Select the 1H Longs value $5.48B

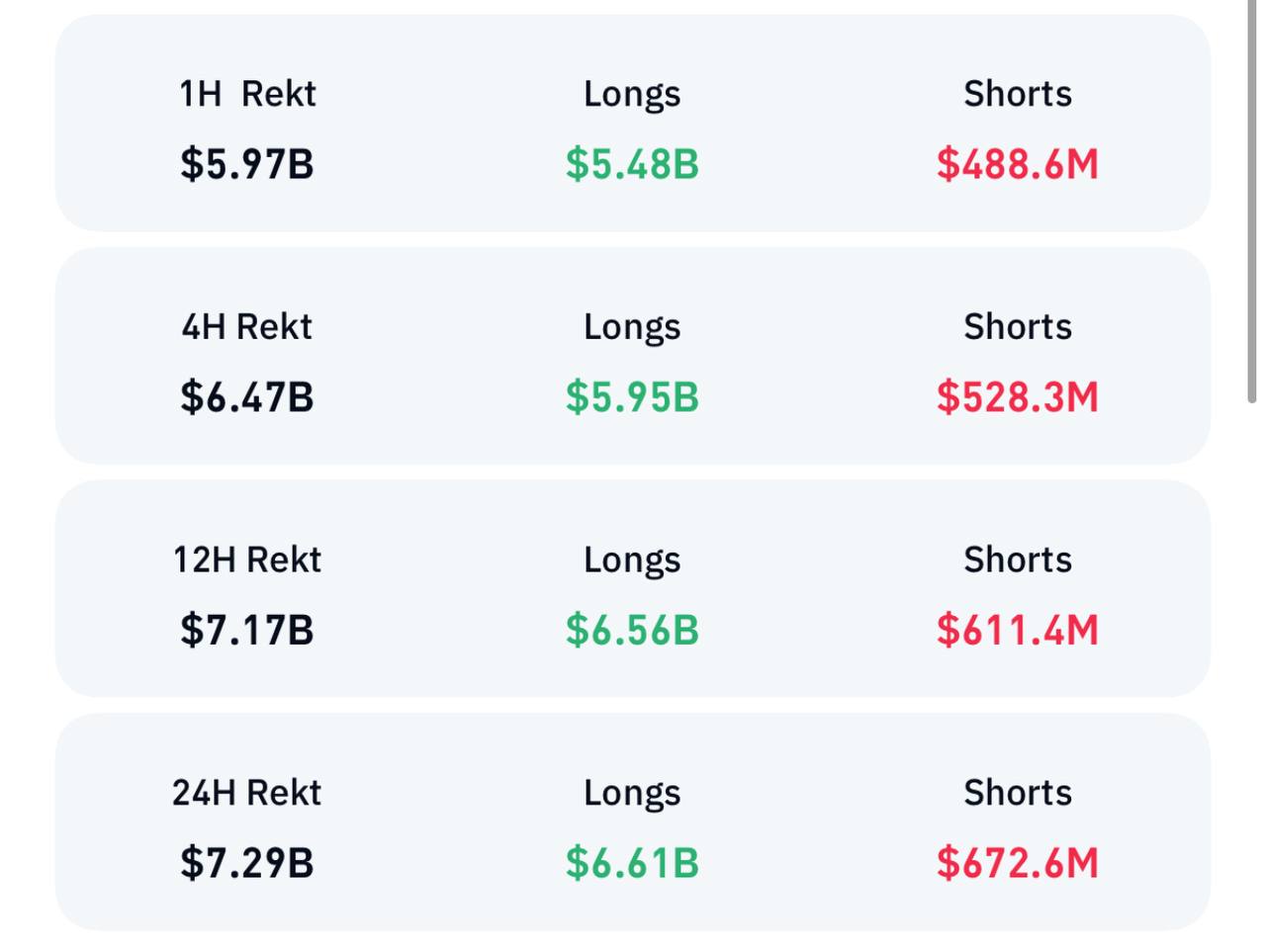(632, 164)
